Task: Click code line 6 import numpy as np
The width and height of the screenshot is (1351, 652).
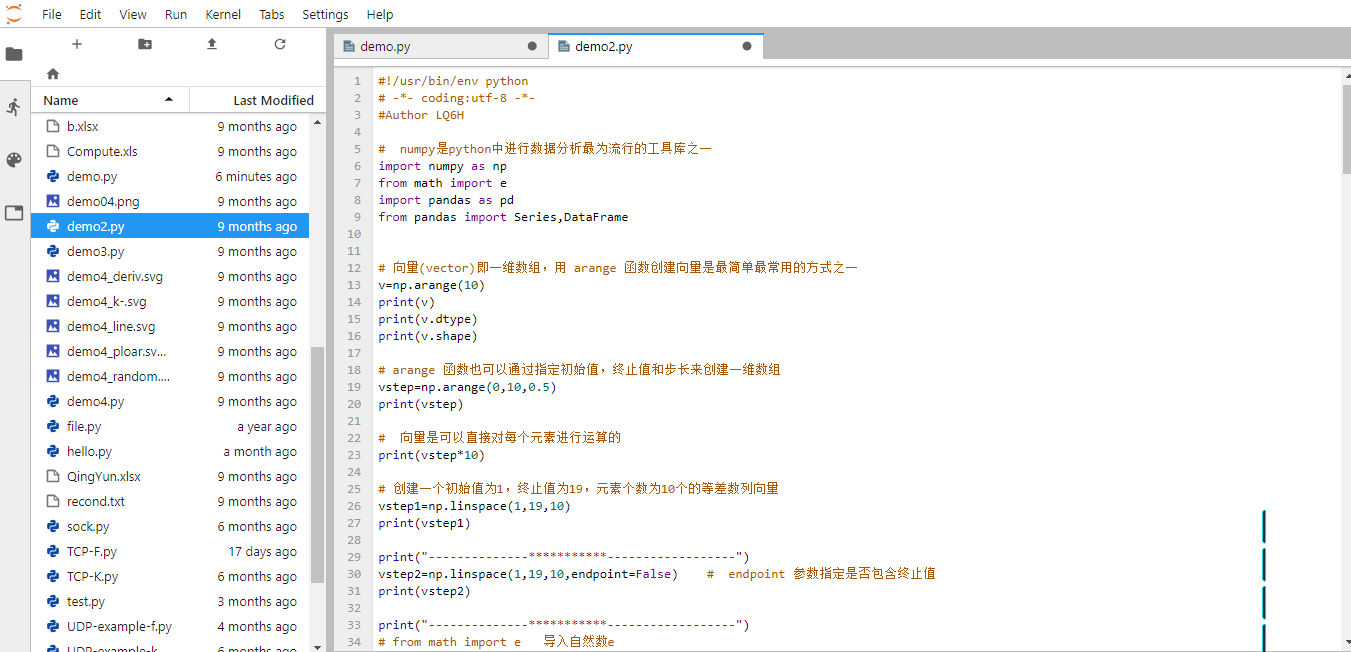Action: click(x=442, y=166)
